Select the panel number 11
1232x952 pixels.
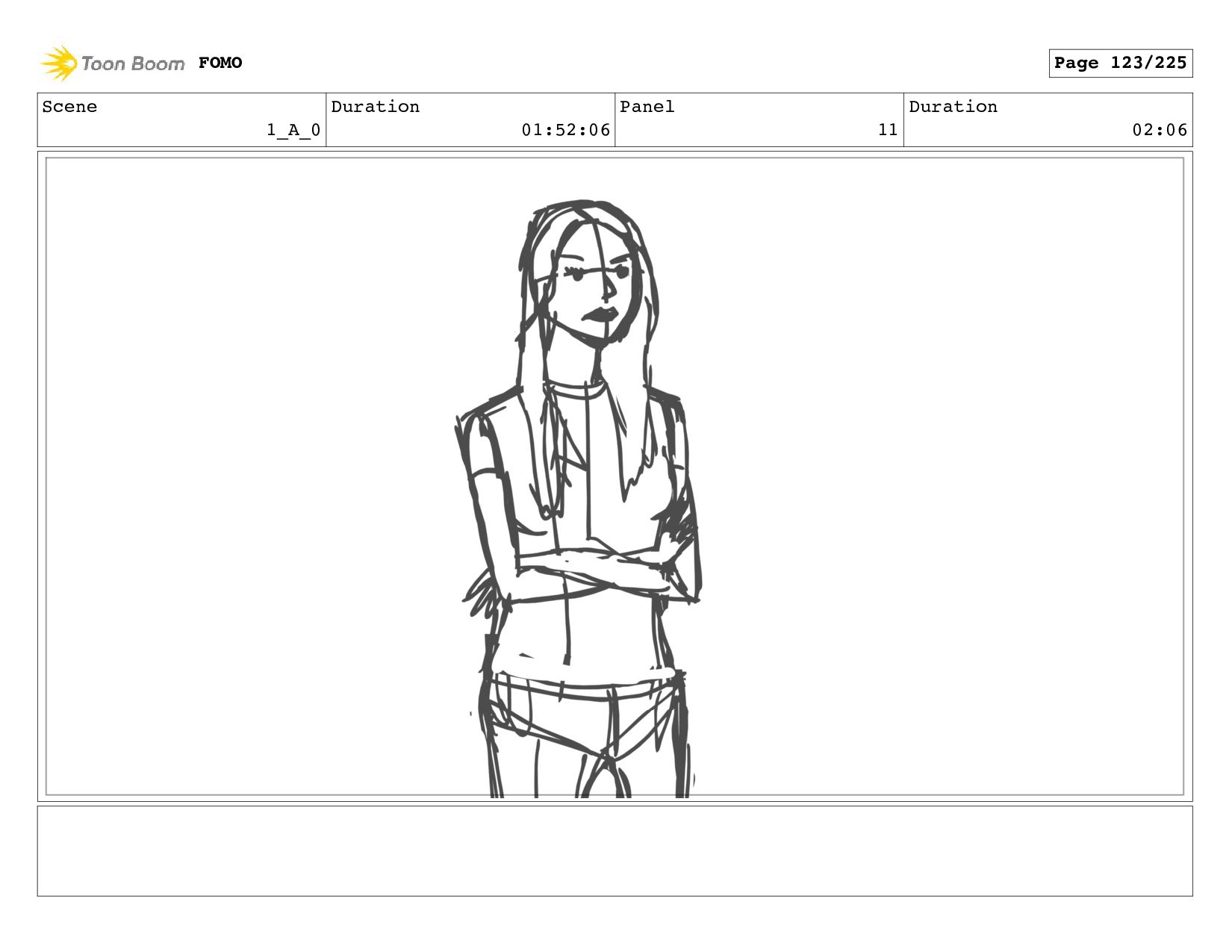887,130
